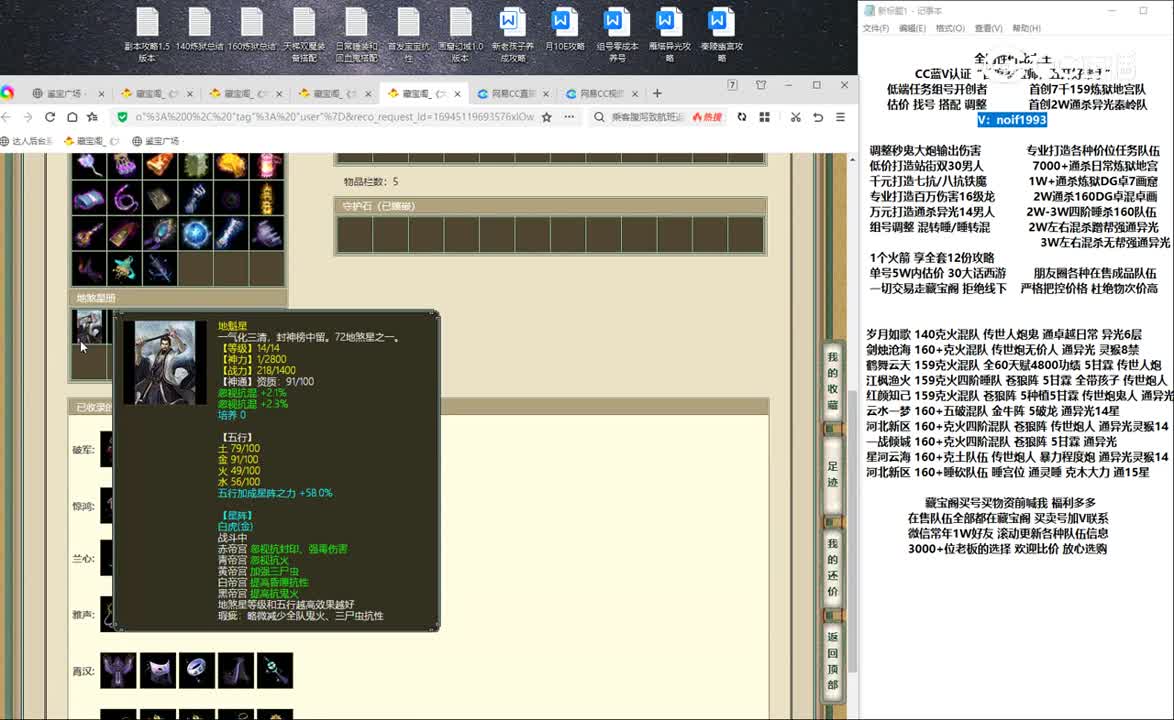1174x720 pixels.
Task: Open the browser skin shirt icon
Action: point(761,85)
